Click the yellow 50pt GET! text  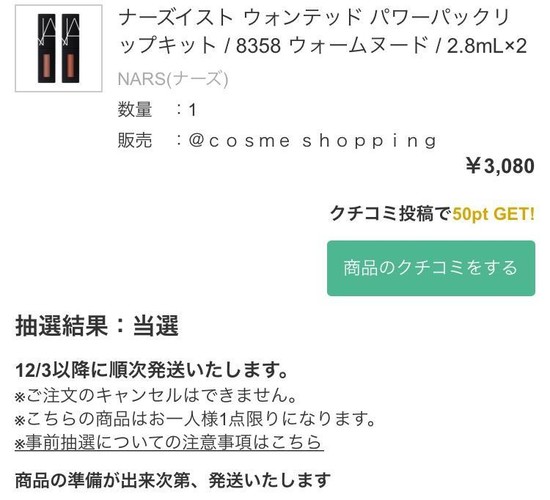[494, 214]
